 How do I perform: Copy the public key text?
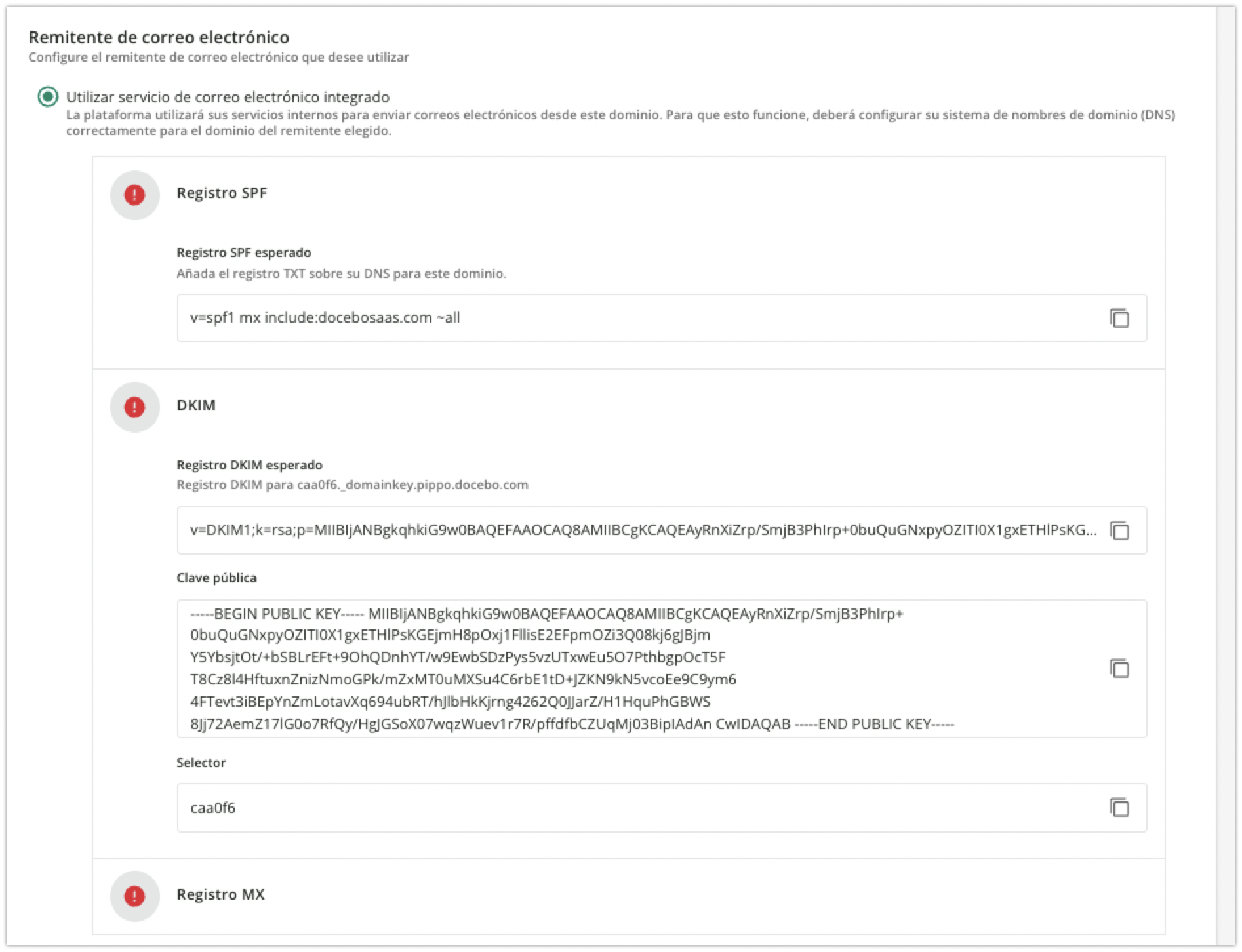(1119, 668)
